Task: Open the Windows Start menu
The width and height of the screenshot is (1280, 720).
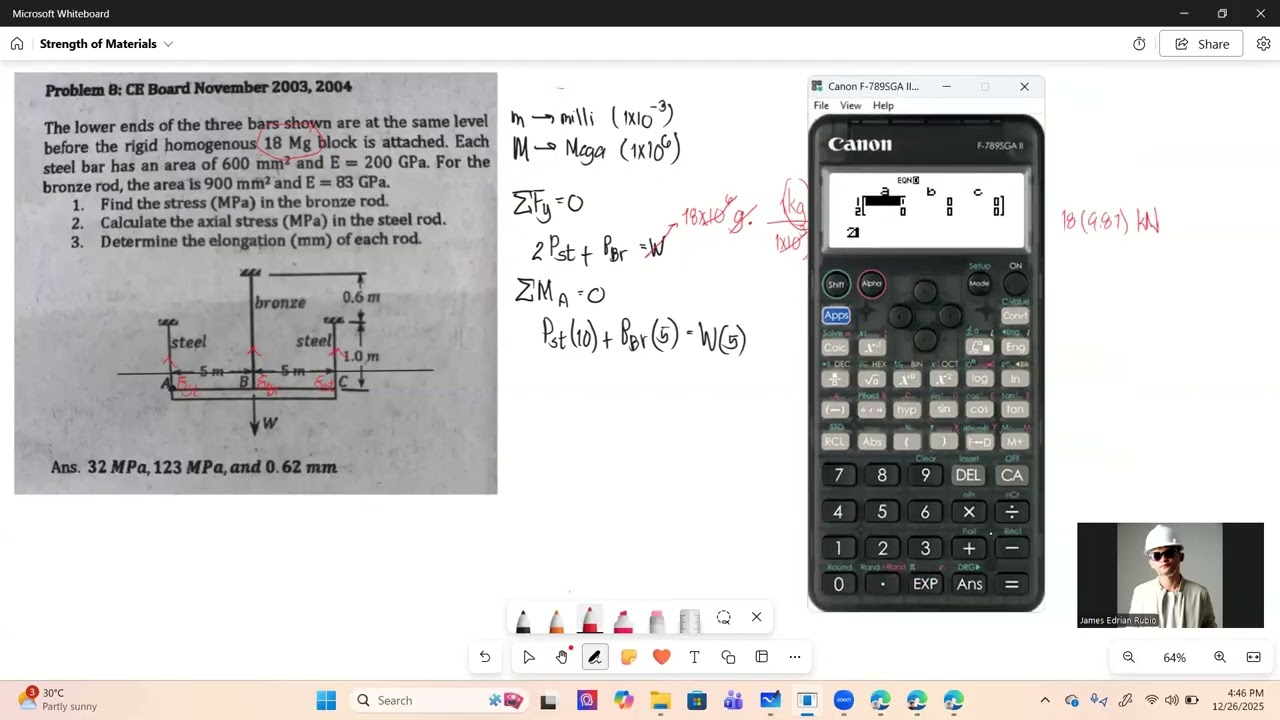Action: (326, 700)
